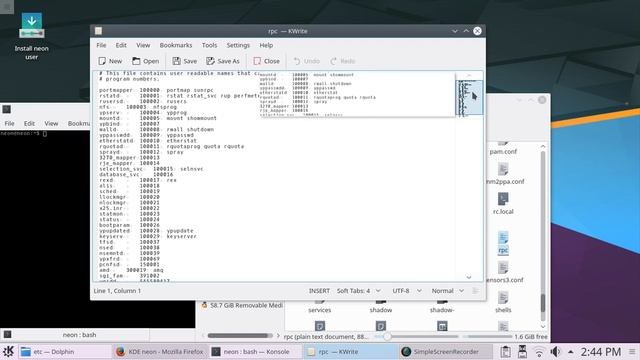Viewport: 640px width, 360px height.
Task: Adjust the Dolphin icon zoom slider
Action: click(x=416, y=336)
